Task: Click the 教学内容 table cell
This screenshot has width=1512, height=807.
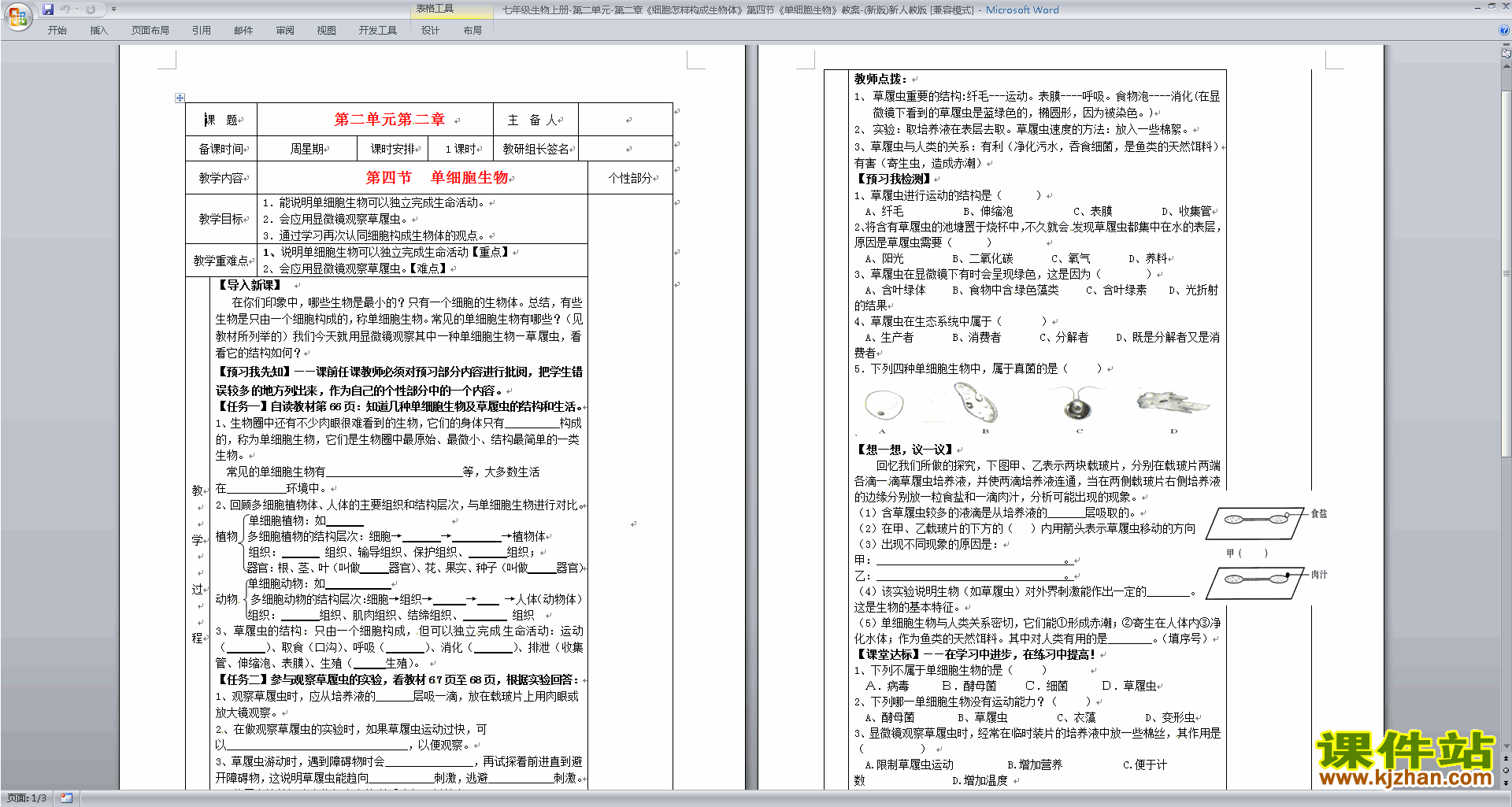Action: pyautogui.click(x=221, y=178)
